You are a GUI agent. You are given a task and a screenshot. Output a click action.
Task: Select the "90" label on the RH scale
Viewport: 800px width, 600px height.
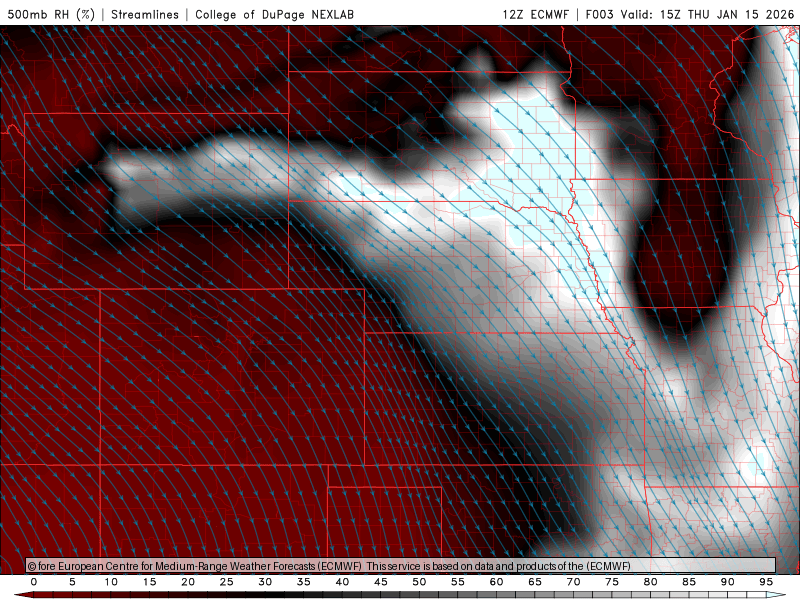[727, 582]
